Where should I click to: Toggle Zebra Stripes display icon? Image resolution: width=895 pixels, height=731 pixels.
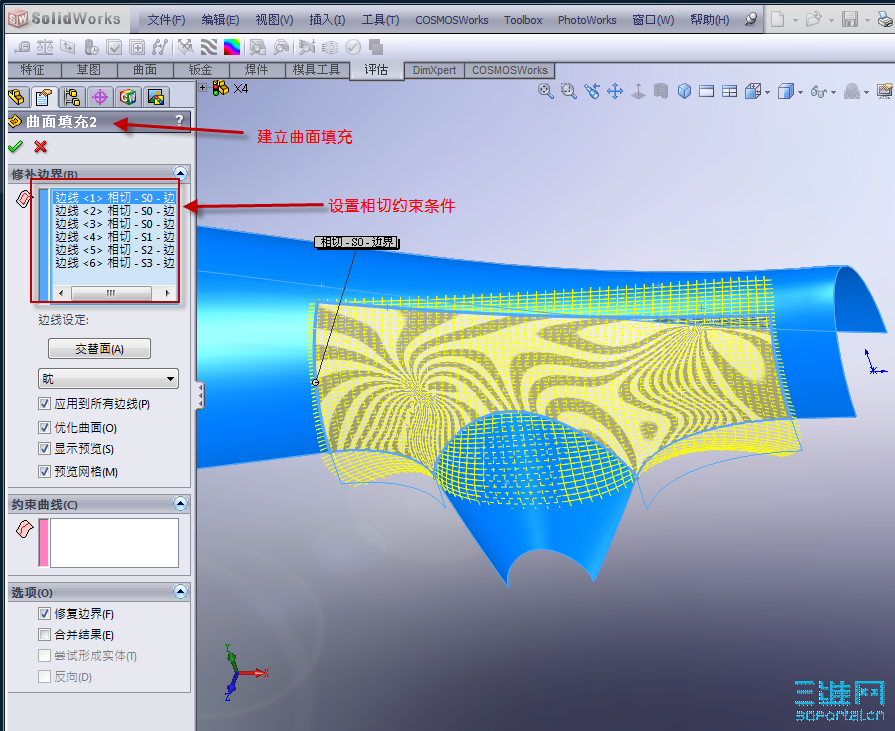[209, 47]
